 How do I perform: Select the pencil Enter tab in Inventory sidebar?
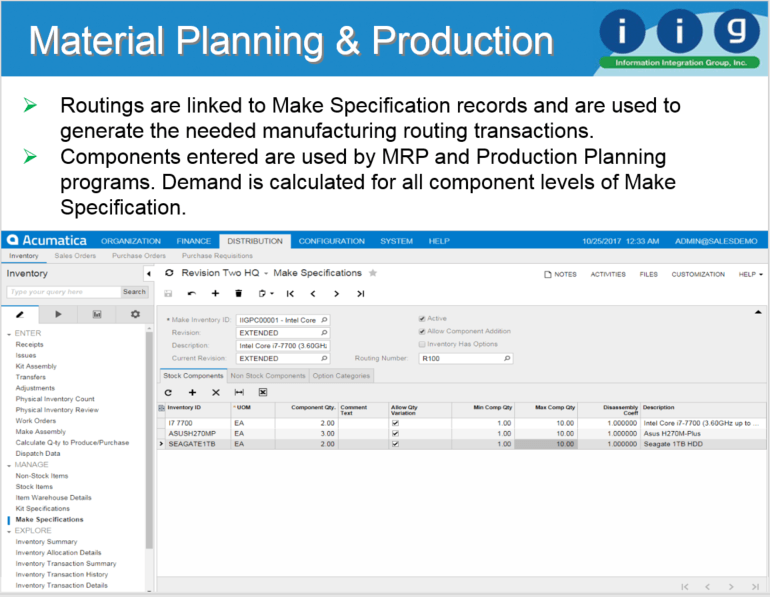tap(20, 314)
